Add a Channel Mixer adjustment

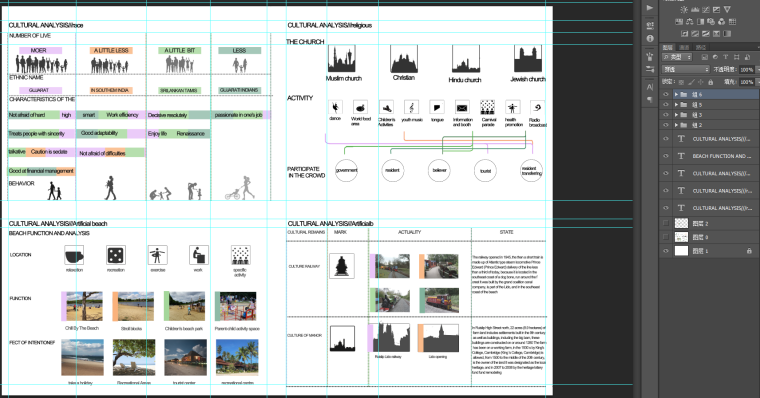722,21
